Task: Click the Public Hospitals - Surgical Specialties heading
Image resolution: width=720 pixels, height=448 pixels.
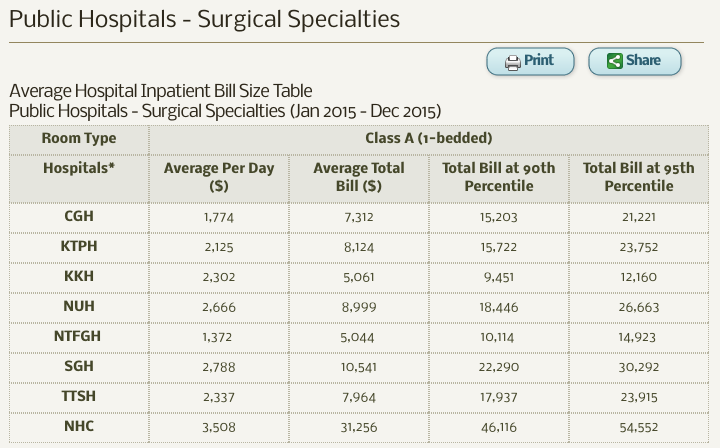Action: (x=204, y=19)
